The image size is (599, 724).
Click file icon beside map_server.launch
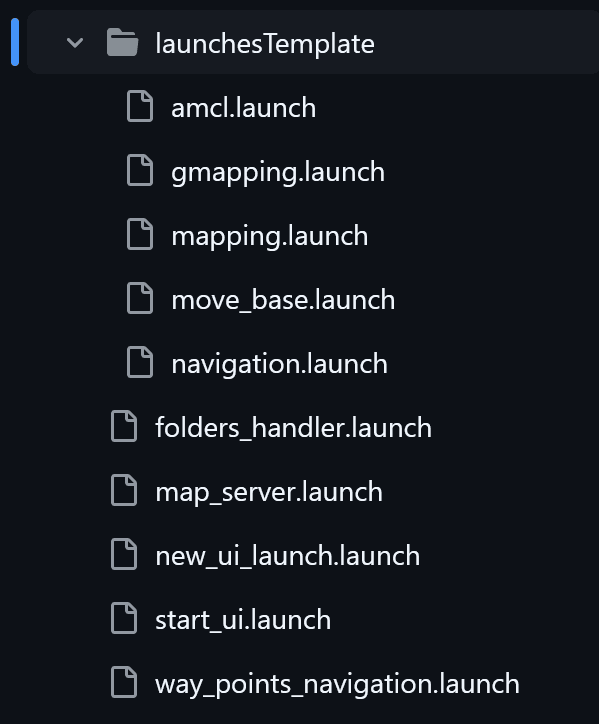124,490
